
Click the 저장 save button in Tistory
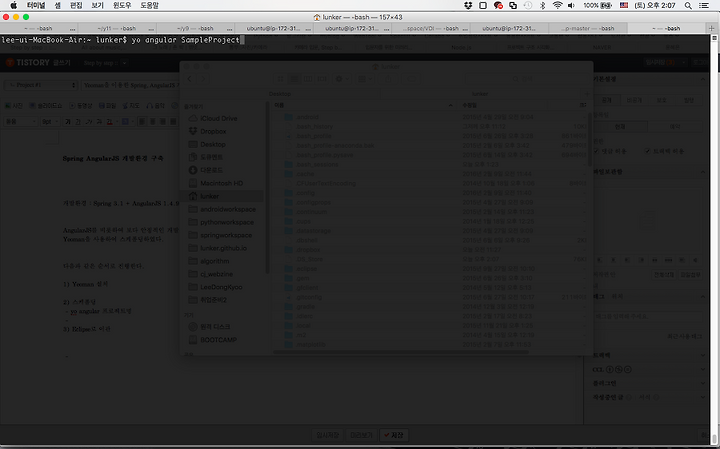394,435
